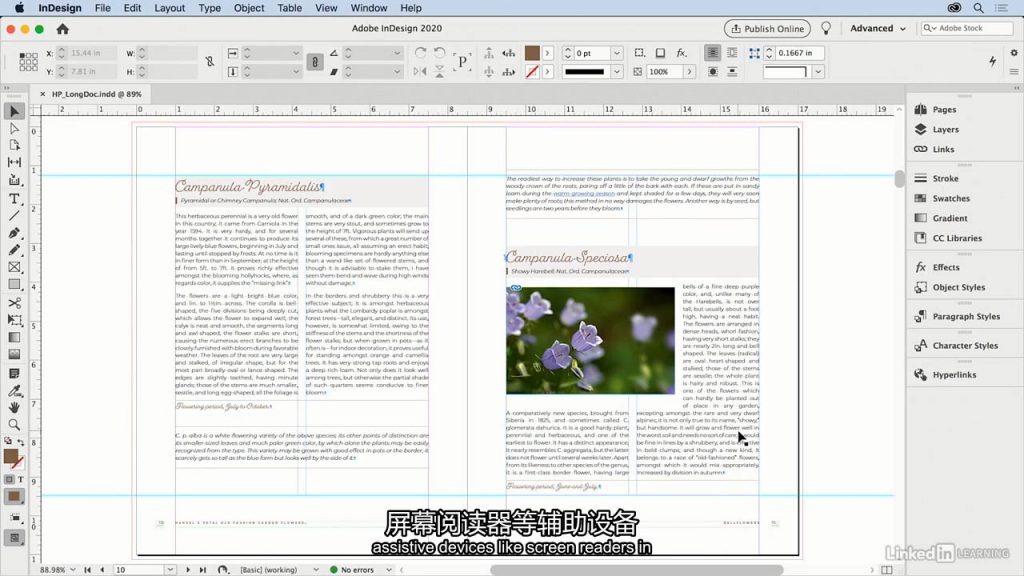Select the Selection tool arrow
This screenshot has width=1024, height=576.
click(14, 112)
